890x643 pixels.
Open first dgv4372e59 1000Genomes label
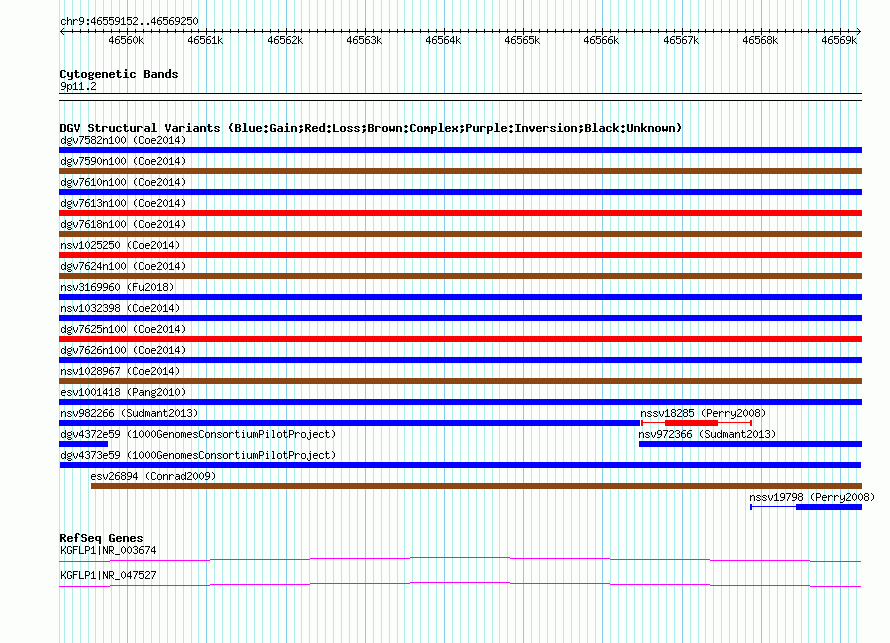tap(198, 434)
